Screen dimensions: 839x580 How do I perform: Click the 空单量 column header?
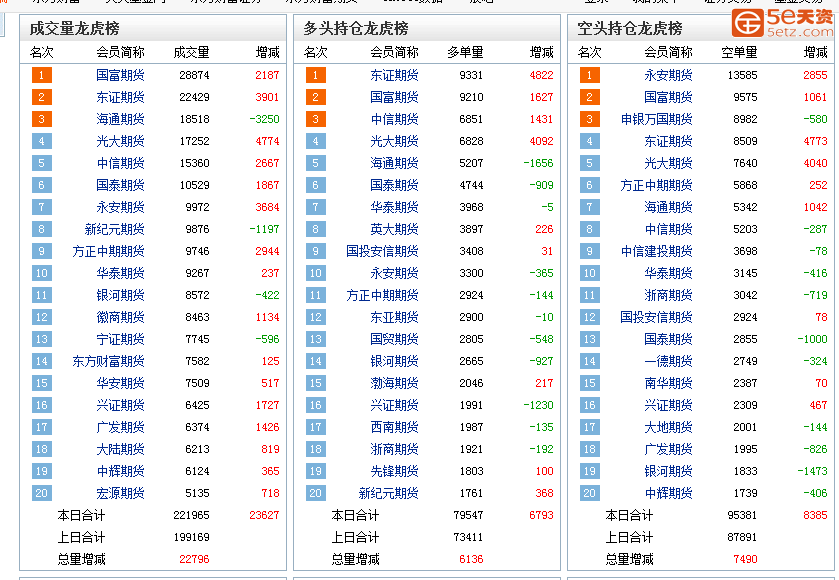(739, 52)
